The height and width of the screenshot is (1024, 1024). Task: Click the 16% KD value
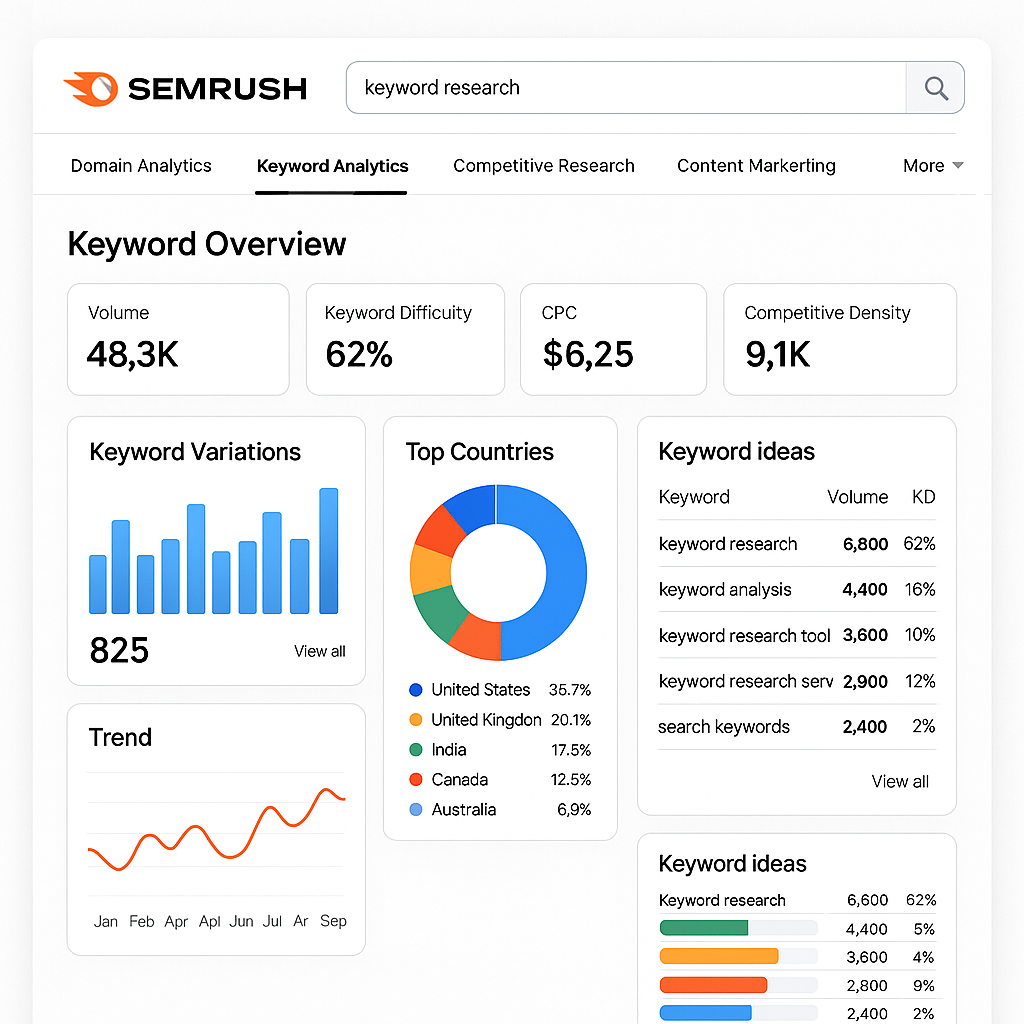pos(920,590)
